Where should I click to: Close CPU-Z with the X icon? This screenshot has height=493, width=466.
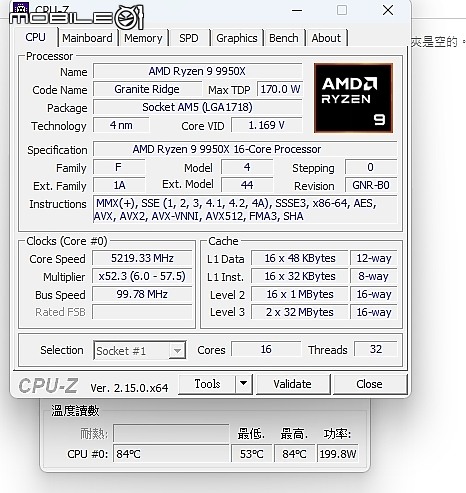point(388,10)
